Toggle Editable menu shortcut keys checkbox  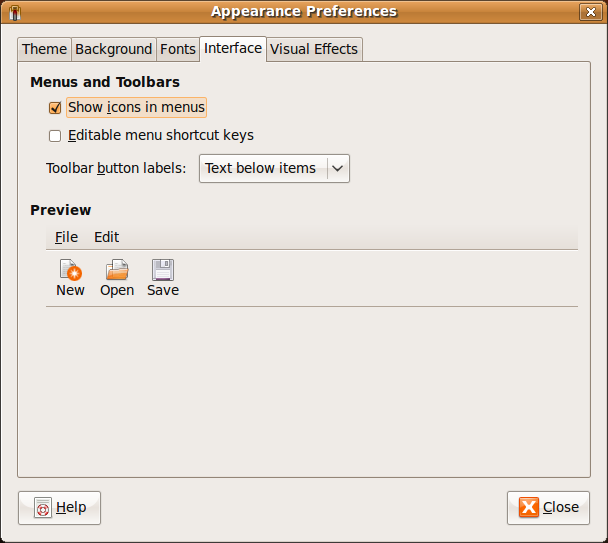coord(55,136)
